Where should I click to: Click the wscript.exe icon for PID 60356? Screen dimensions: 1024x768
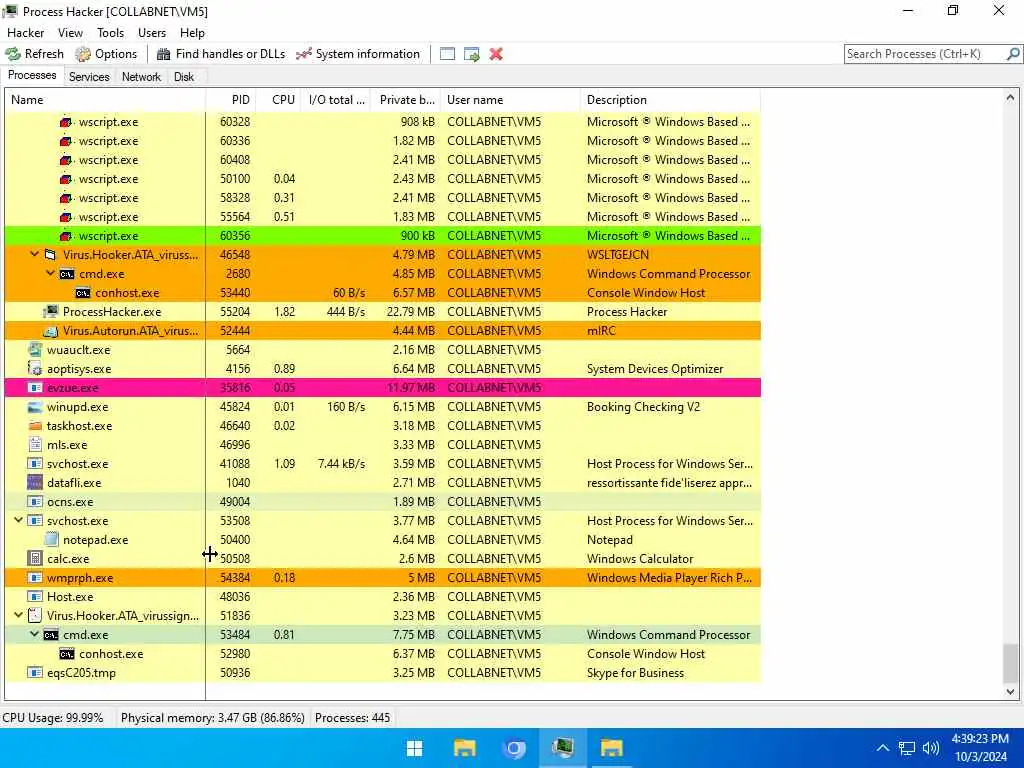[x=66, y=236]
